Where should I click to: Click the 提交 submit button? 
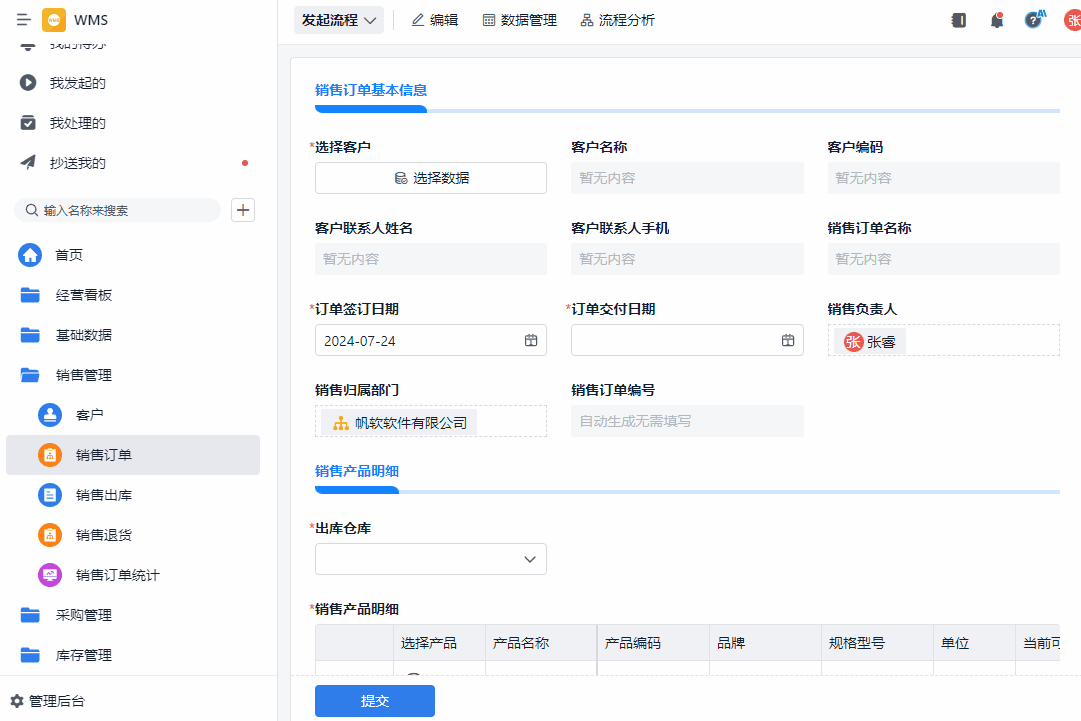pyautogui.click(x=374, y=701)
